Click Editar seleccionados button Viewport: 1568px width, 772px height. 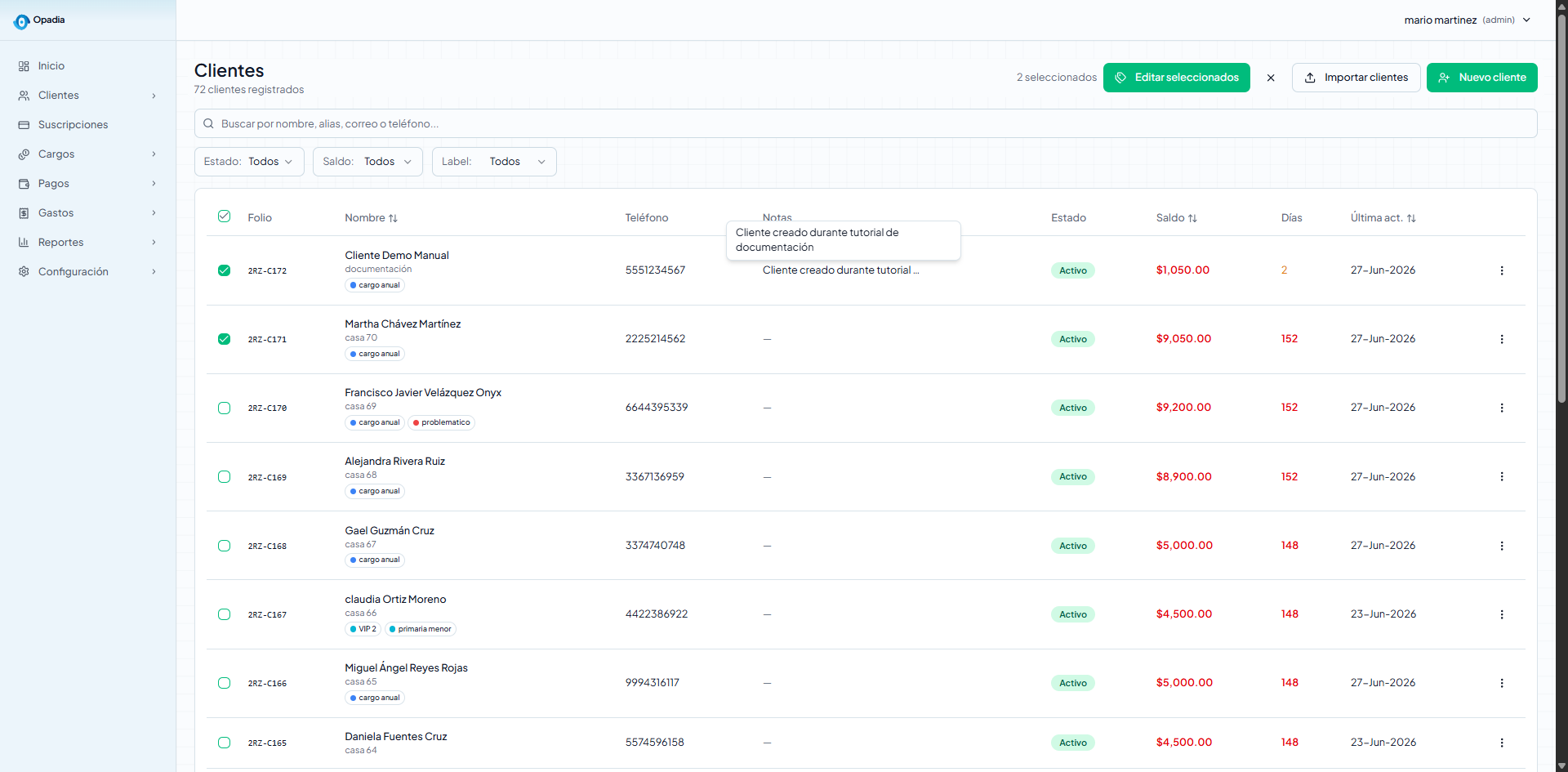pos(1176,78)
